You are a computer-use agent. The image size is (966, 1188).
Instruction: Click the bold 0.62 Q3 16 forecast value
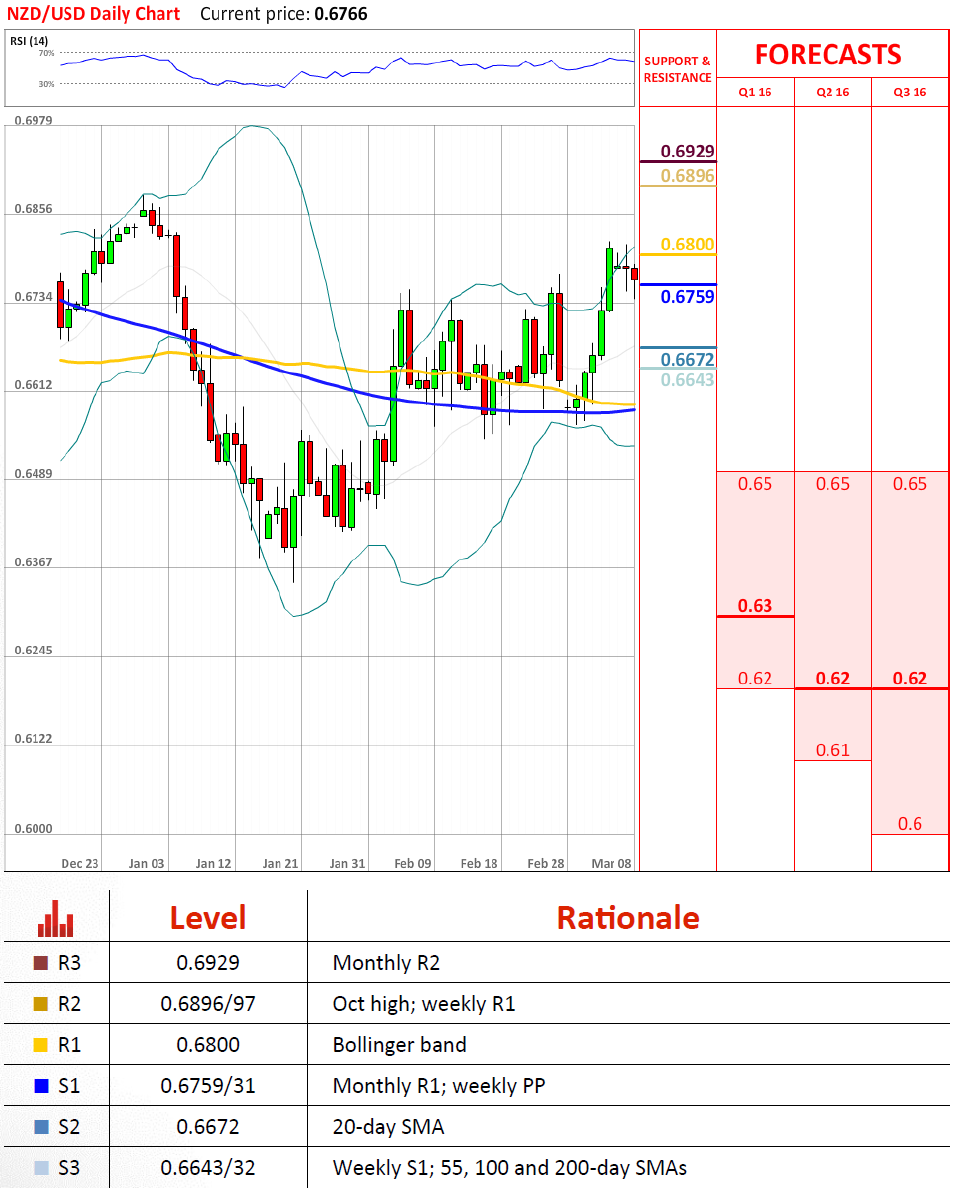[909, 678]
